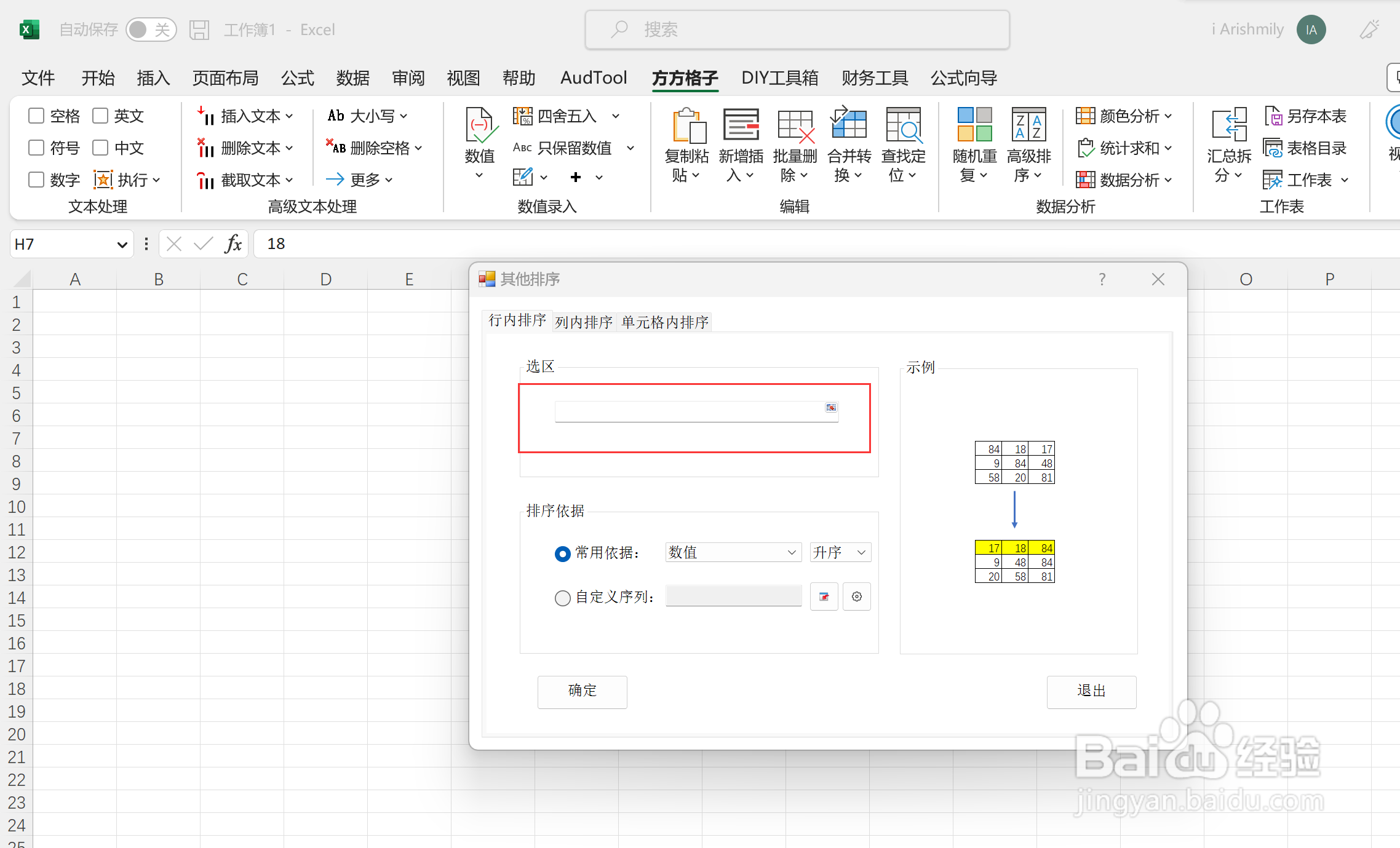This screenshot has height=848, width=1400.
Task: Open the DIY工具箱 ribbon tab
Action: (780, 78)
